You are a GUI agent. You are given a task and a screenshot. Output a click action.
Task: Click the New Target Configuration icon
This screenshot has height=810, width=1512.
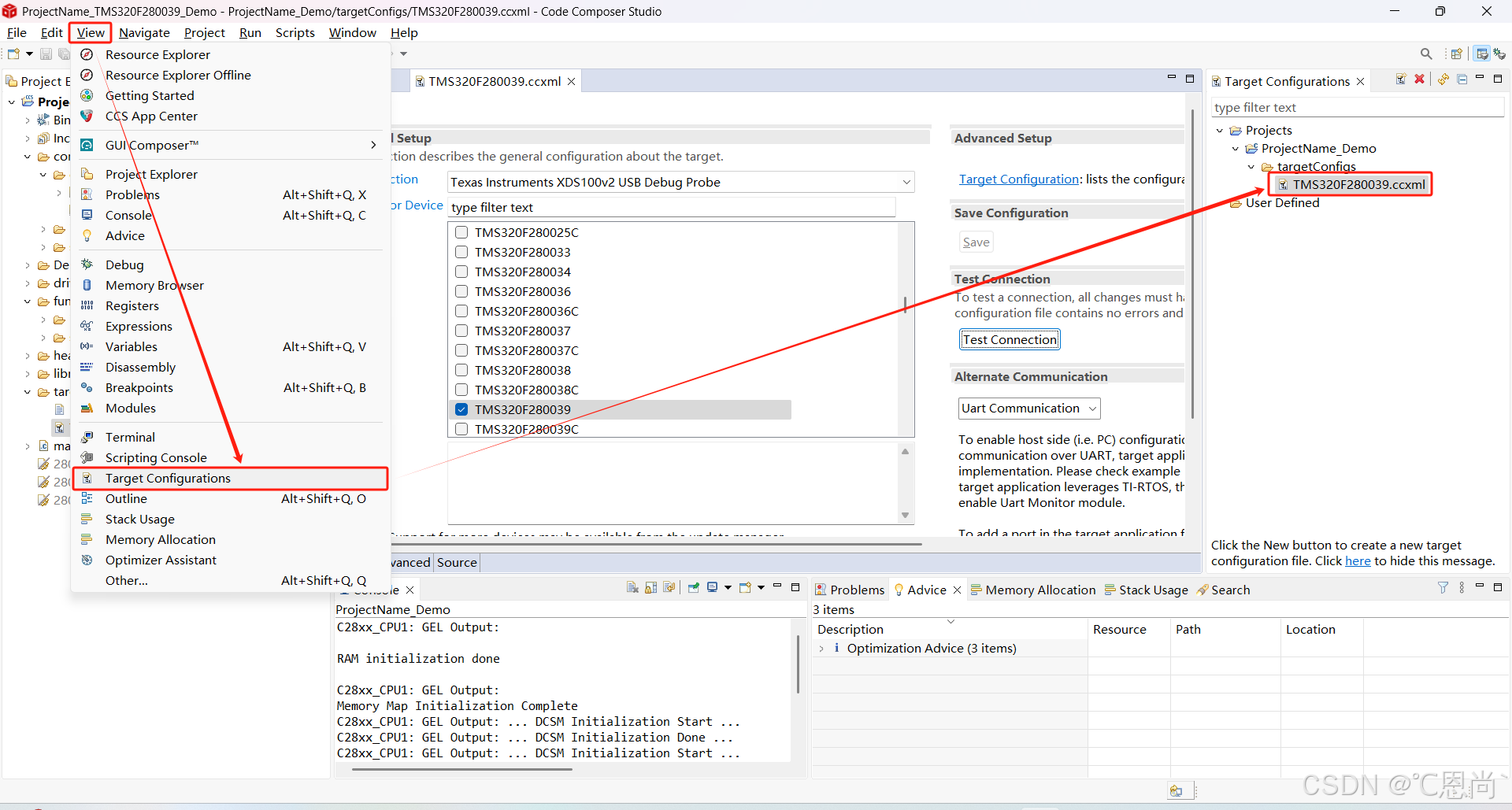[1401, 80]
